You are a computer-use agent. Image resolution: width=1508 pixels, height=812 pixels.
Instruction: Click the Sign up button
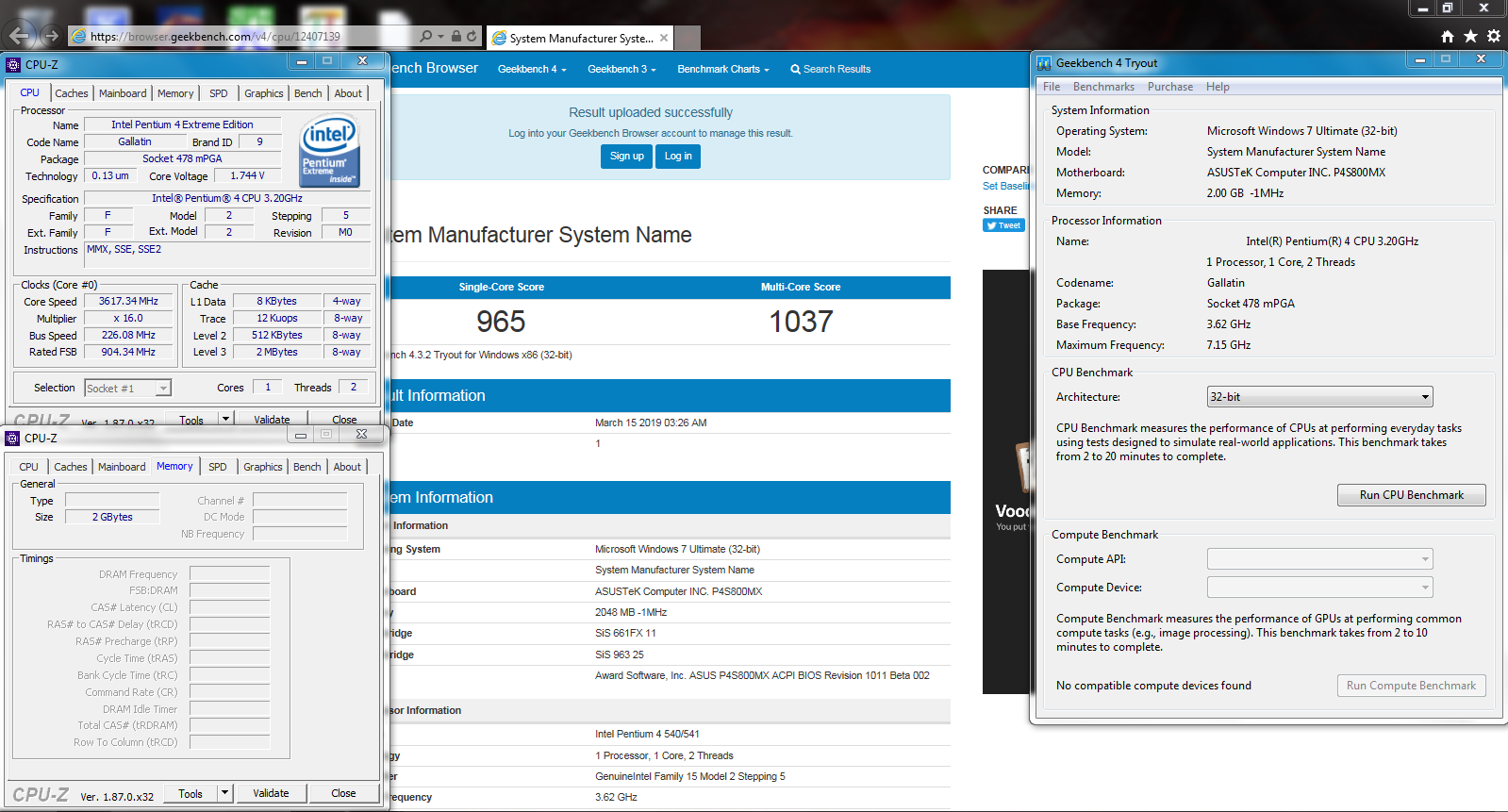click(x=626, y=157)
